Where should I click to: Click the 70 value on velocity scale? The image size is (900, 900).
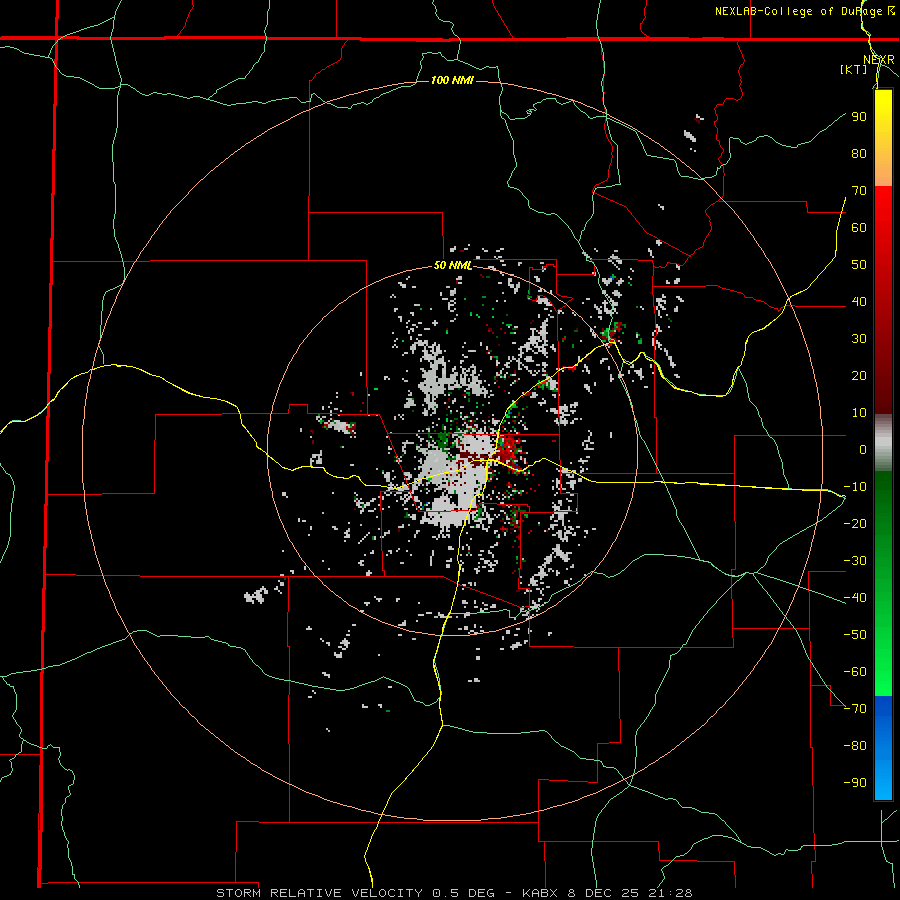[859, 191]
